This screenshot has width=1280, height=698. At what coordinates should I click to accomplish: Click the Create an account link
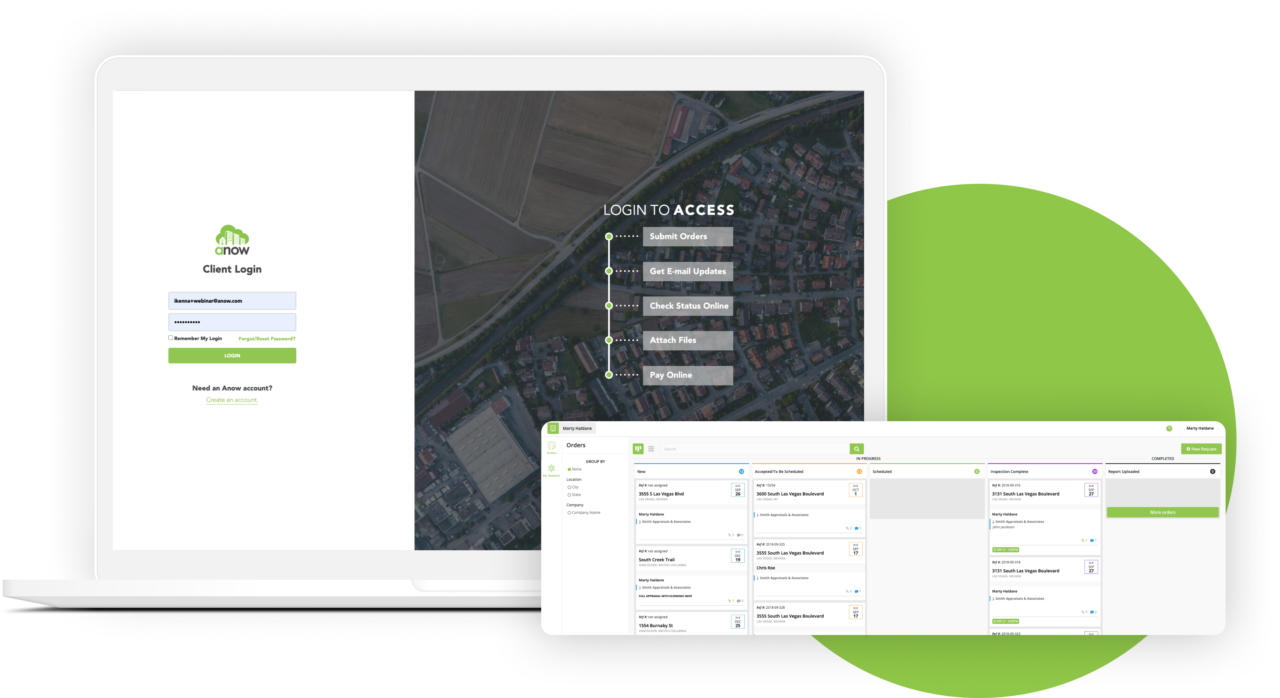pyautogui.click(x=232, y=400)
